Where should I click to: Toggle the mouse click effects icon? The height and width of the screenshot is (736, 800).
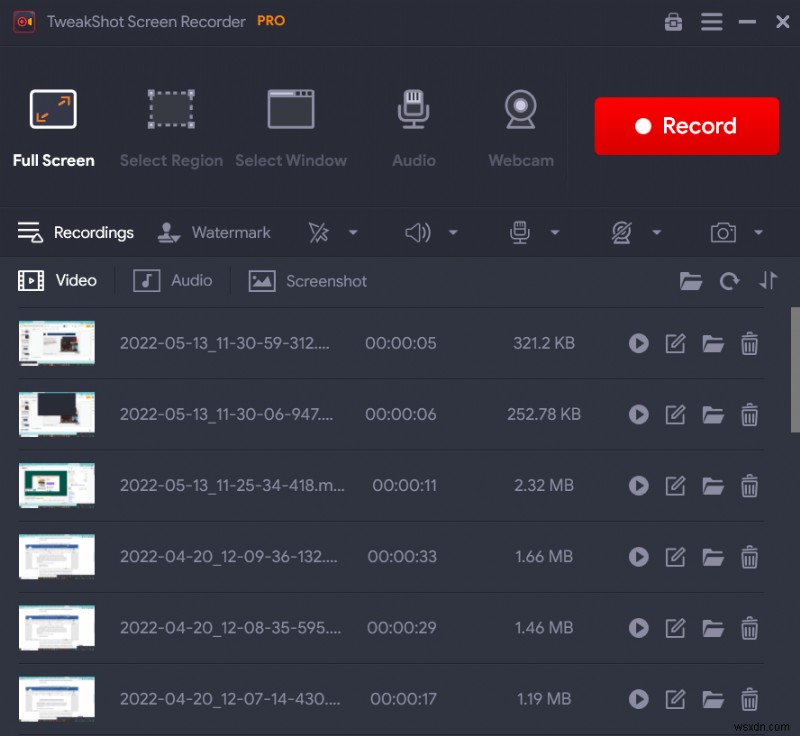320,232
